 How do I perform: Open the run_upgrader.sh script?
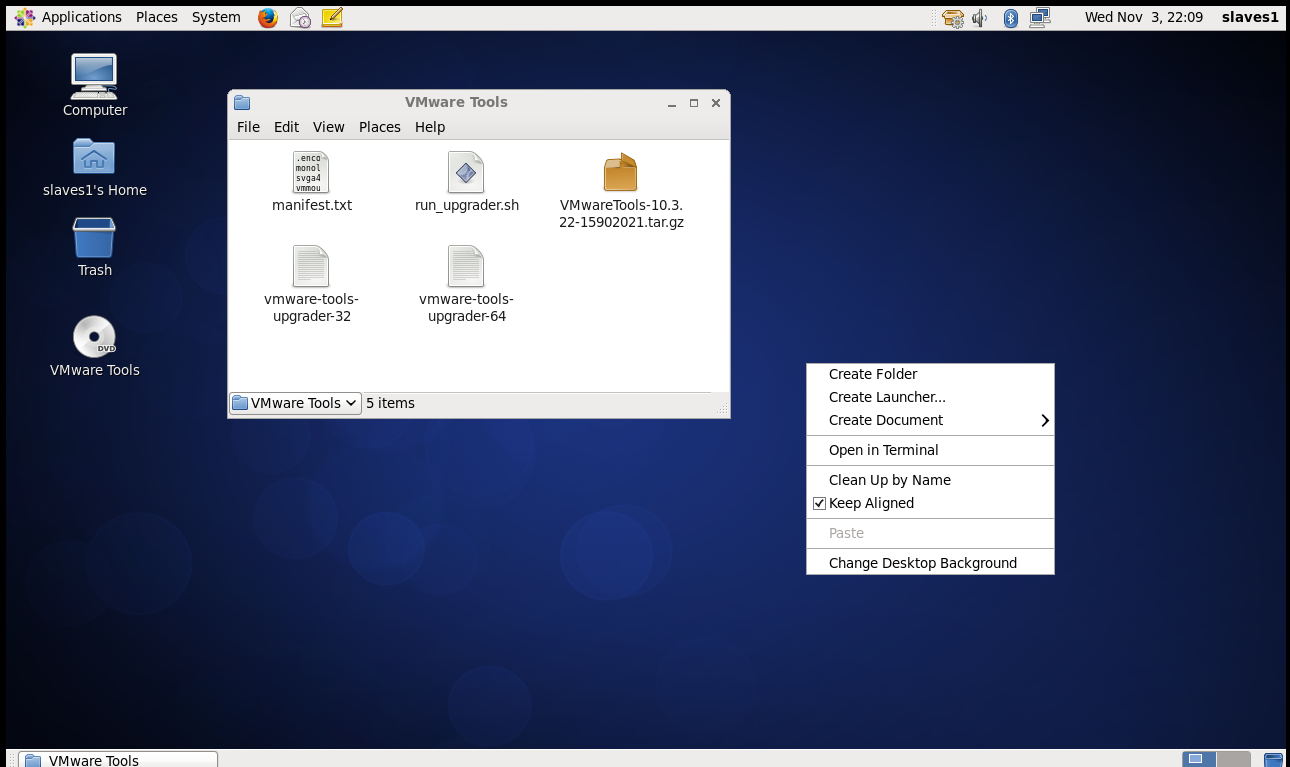pyautogui.click(x=466, y=180)
